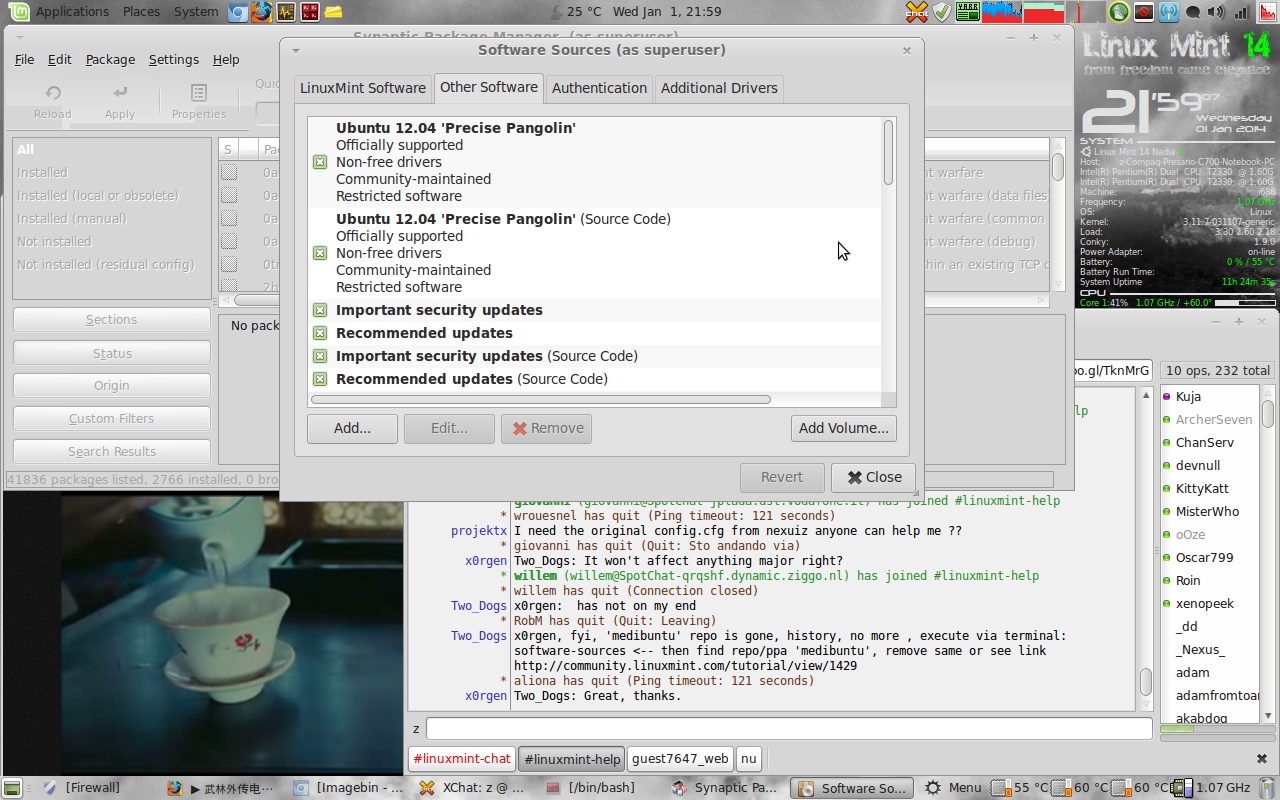Viewport: 1280px width, 800px height.
Task: Click Origin button in Synaptic
Action: (111, 386)
